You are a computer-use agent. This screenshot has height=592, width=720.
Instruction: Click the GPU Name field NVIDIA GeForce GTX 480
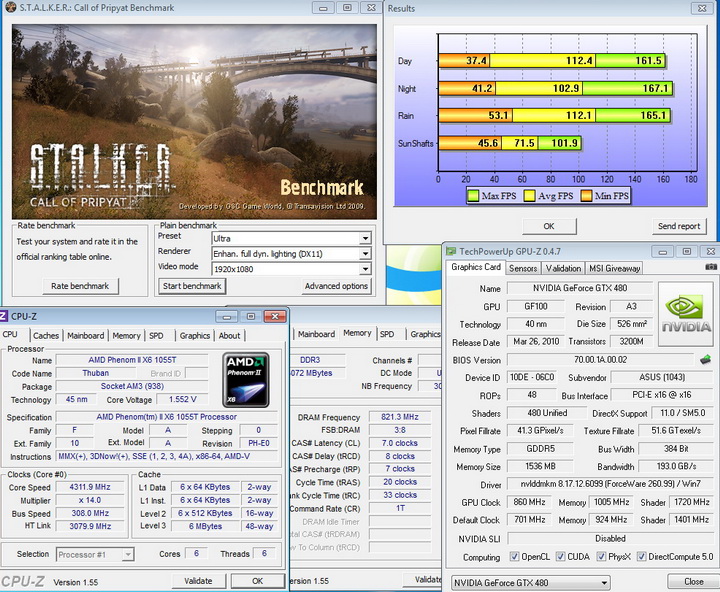pos(579,288)
